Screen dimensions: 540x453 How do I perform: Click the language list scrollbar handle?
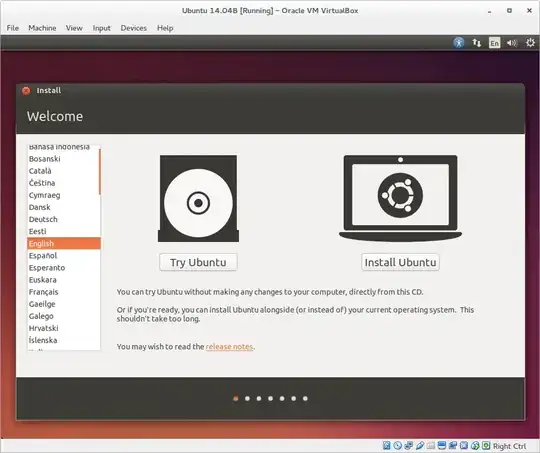pos(100,171)
